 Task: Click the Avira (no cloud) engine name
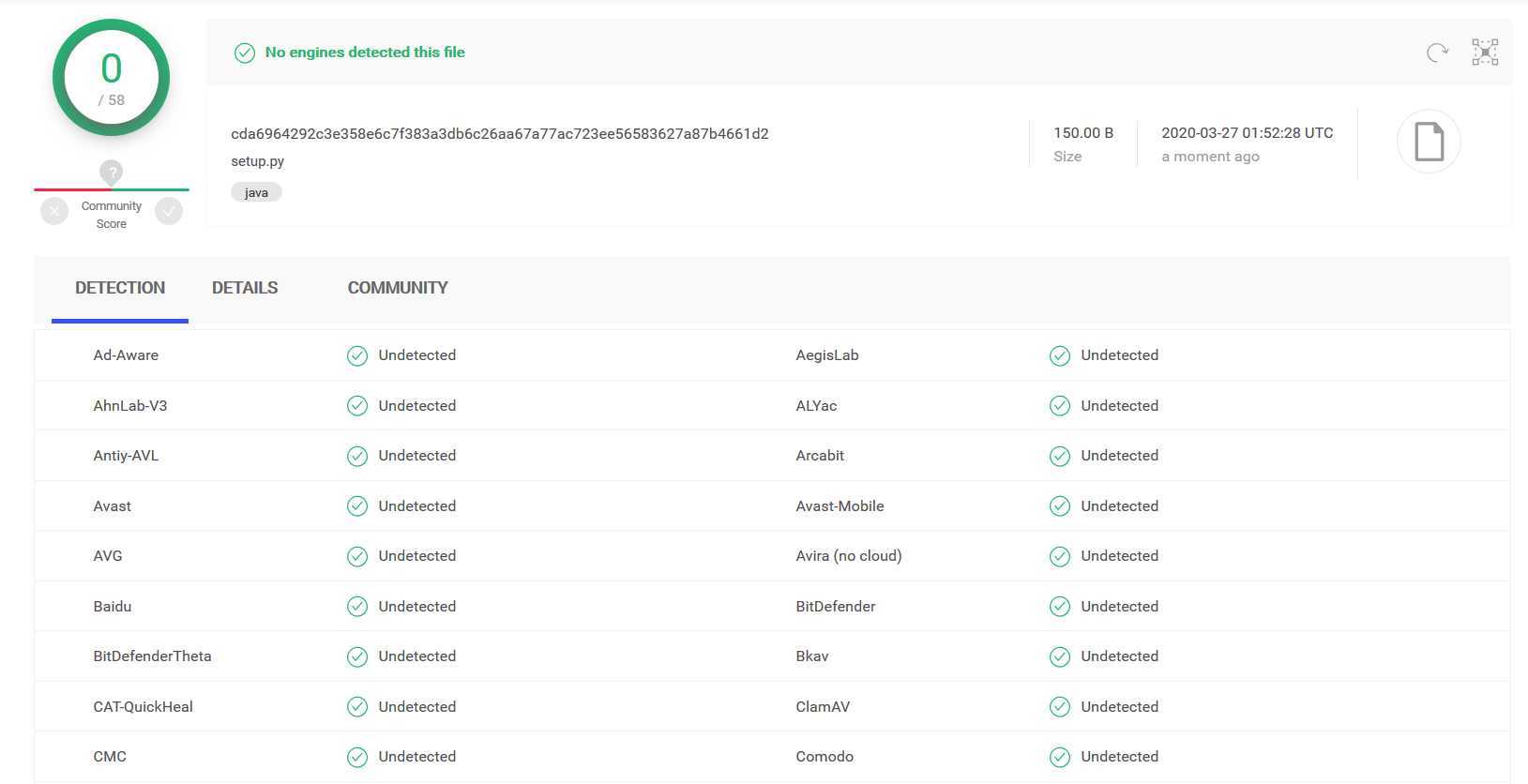pyautogui.click(x=849, y=556)
